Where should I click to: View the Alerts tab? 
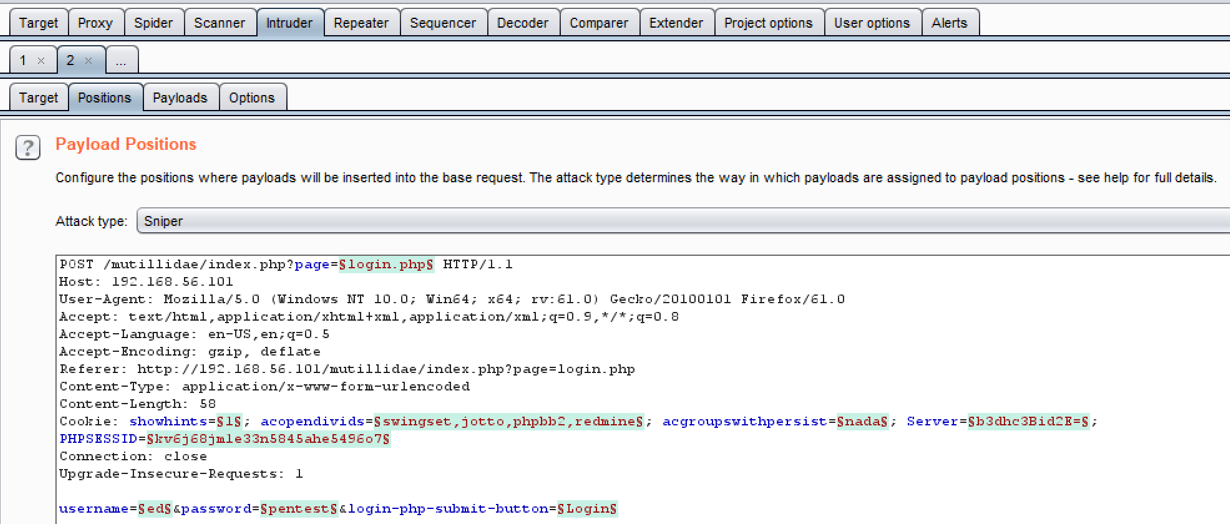point(949,22)
